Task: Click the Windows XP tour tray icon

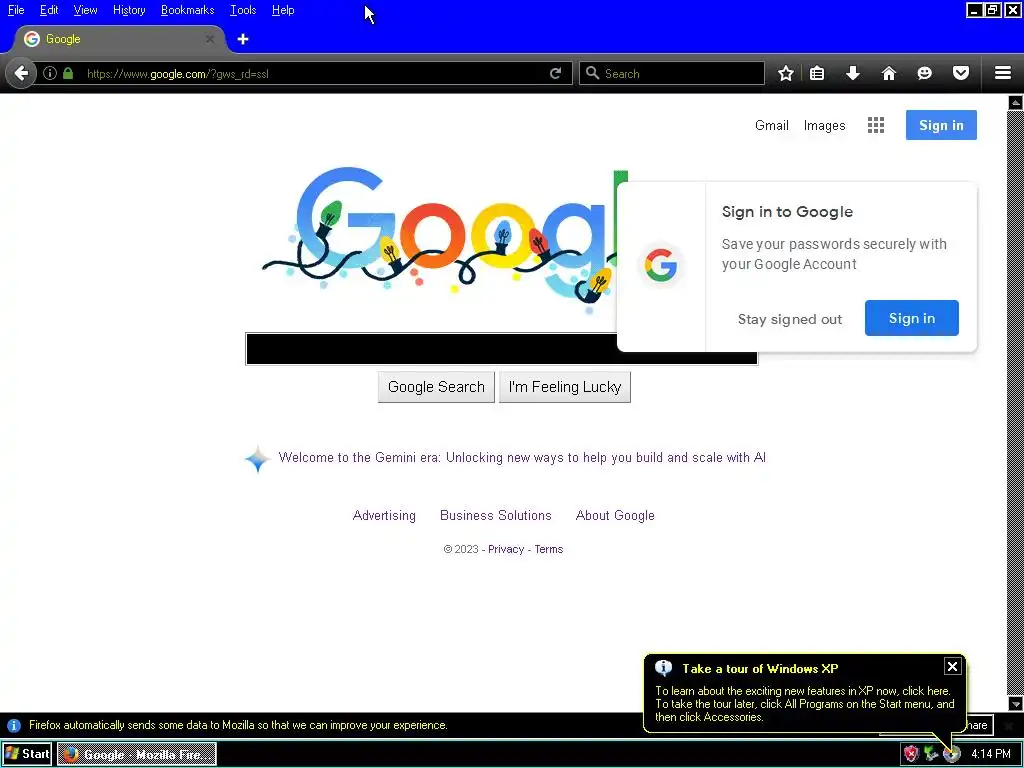Action: coord(952,754)
